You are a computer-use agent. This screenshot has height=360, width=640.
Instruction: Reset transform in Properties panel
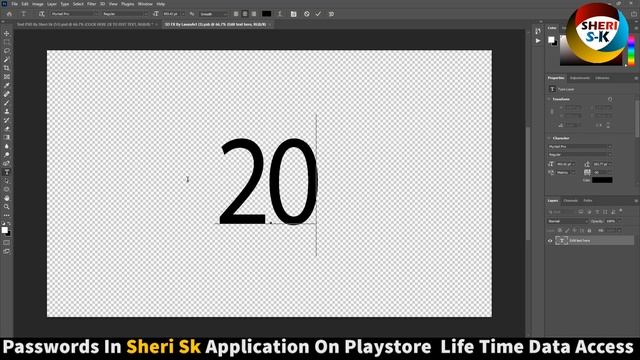coord(610,99)
